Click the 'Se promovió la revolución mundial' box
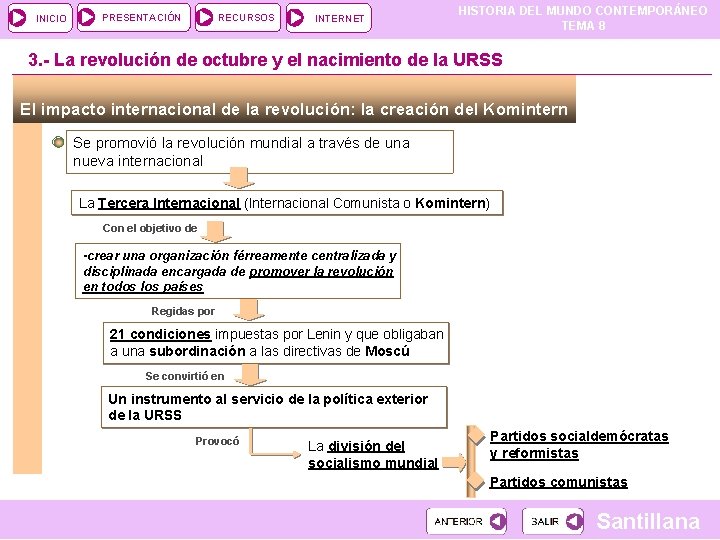The image size is (720, 540). 260,152
